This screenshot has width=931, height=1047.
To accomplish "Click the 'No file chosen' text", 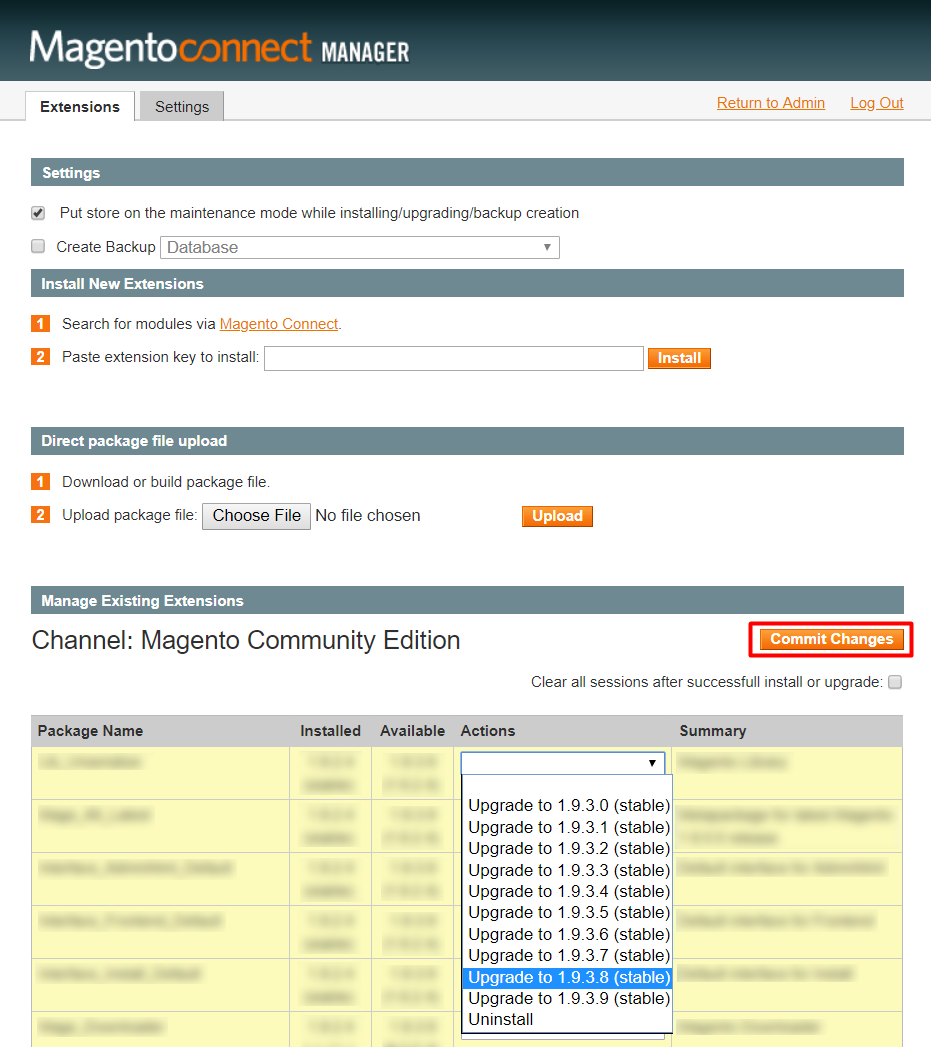I will pos(367,515).
